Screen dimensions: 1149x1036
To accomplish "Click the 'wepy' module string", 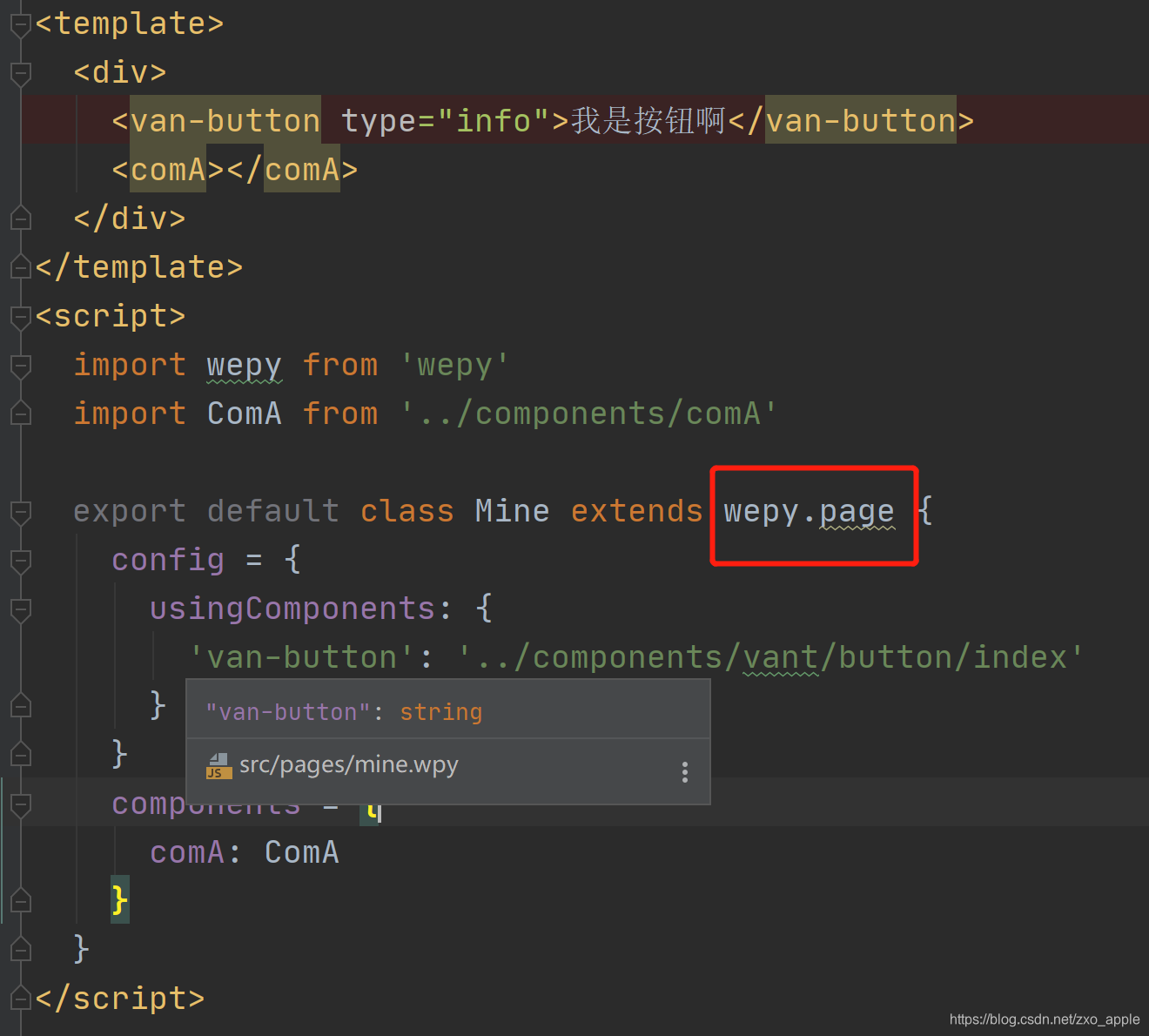I will click(454, 364).
